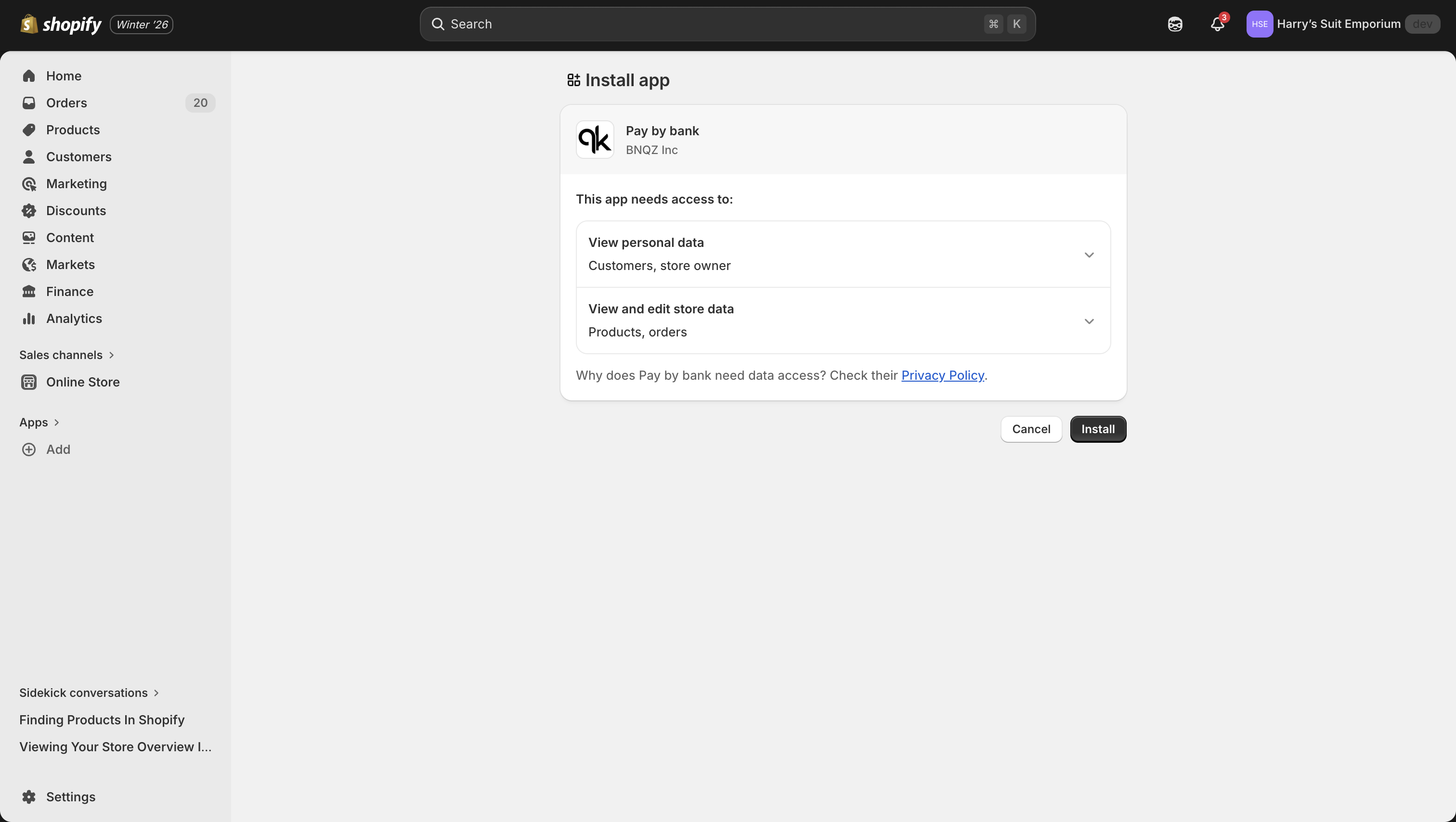Open notifications from the bell icon
Screen dimensions: 1456x822
coord(1216,24)
